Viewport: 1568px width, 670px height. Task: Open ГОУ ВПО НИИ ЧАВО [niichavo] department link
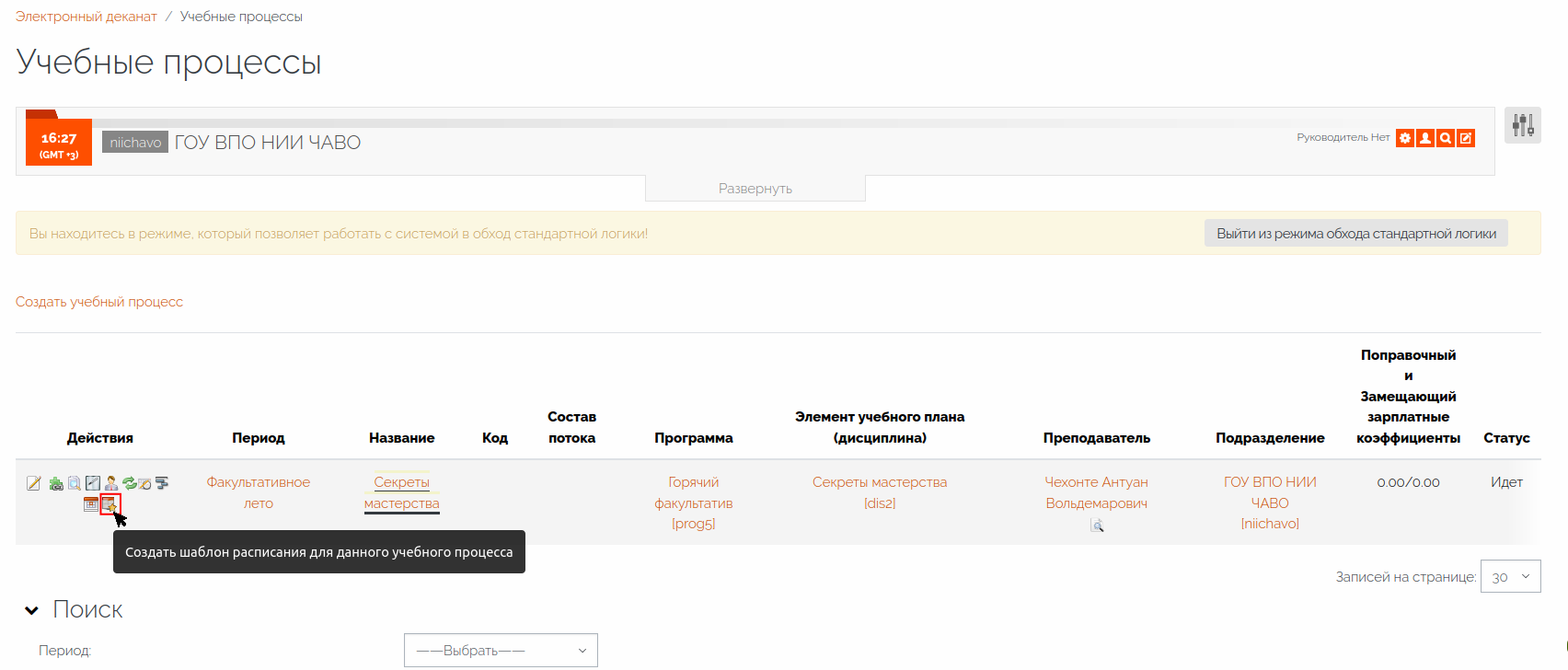pyautogui.click(x=1270, y=503)
